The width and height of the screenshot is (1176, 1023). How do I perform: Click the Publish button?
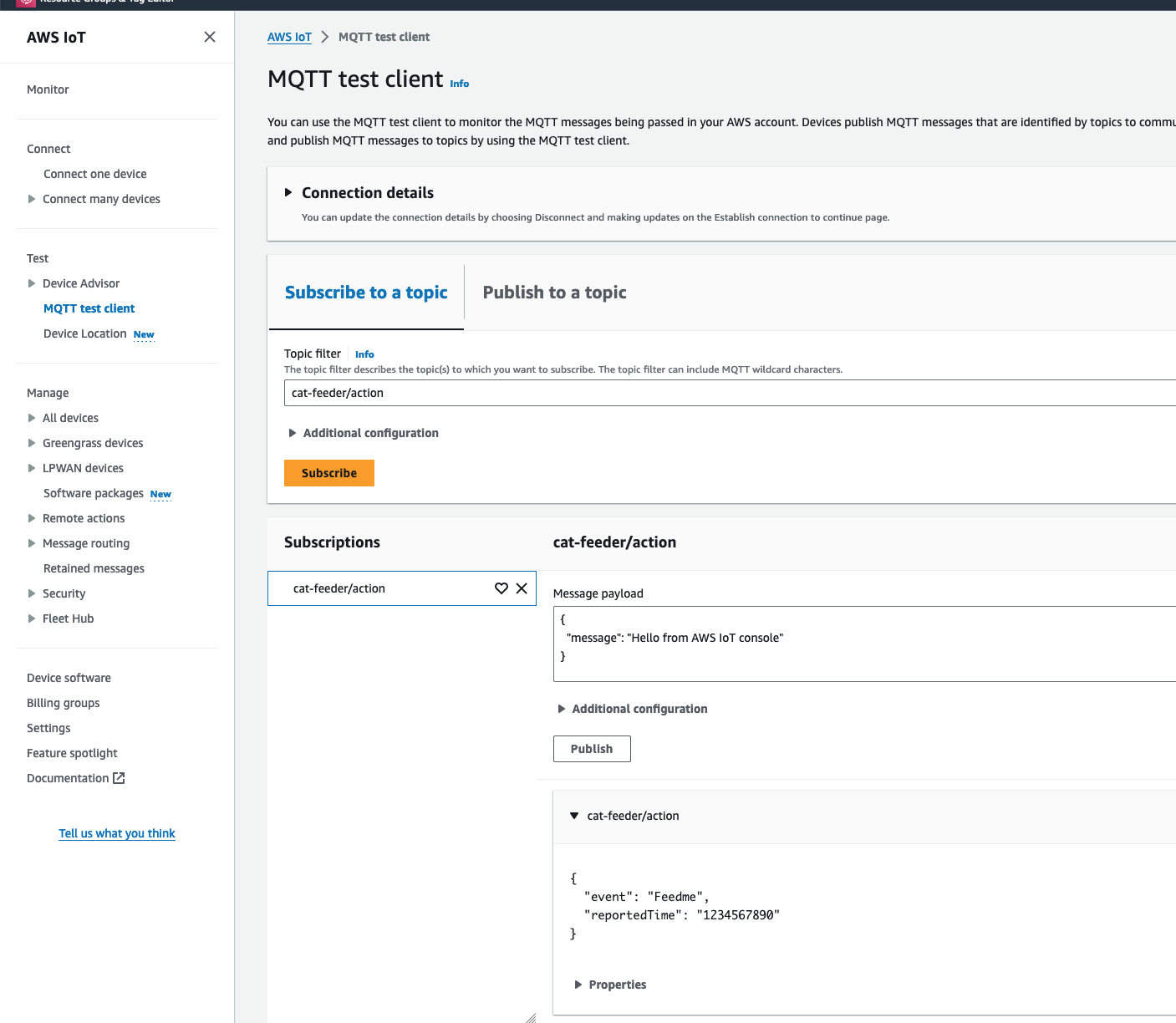pos(592,749)
